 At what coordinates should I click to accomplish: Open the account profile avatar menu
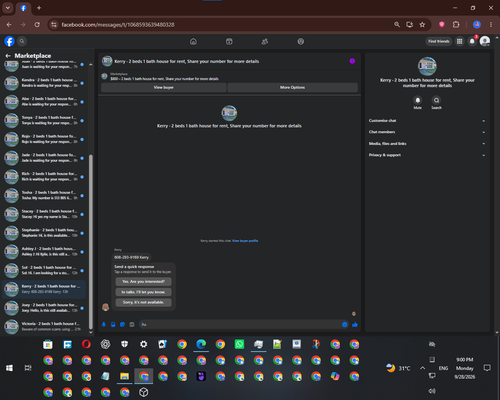(x=485, y=41)
